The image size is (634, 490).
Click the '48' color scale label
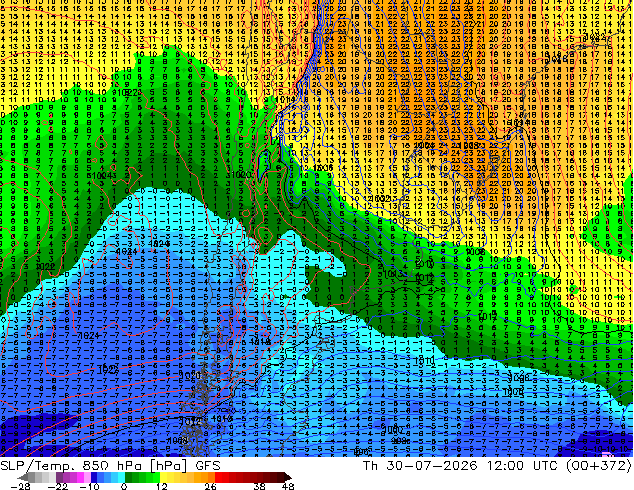click(x=288, y=486)
